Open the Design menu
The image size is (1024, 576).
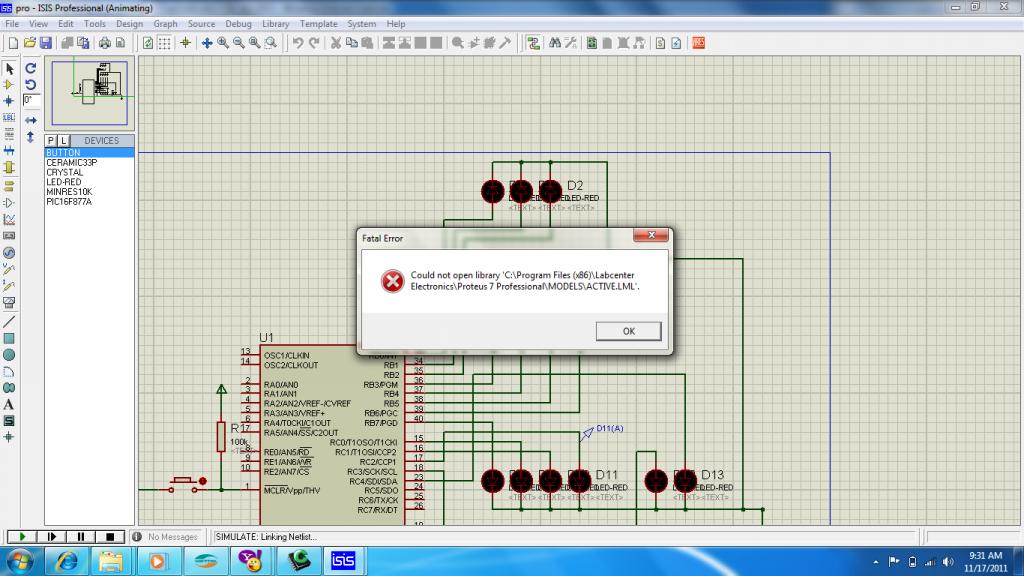(129, 24)
